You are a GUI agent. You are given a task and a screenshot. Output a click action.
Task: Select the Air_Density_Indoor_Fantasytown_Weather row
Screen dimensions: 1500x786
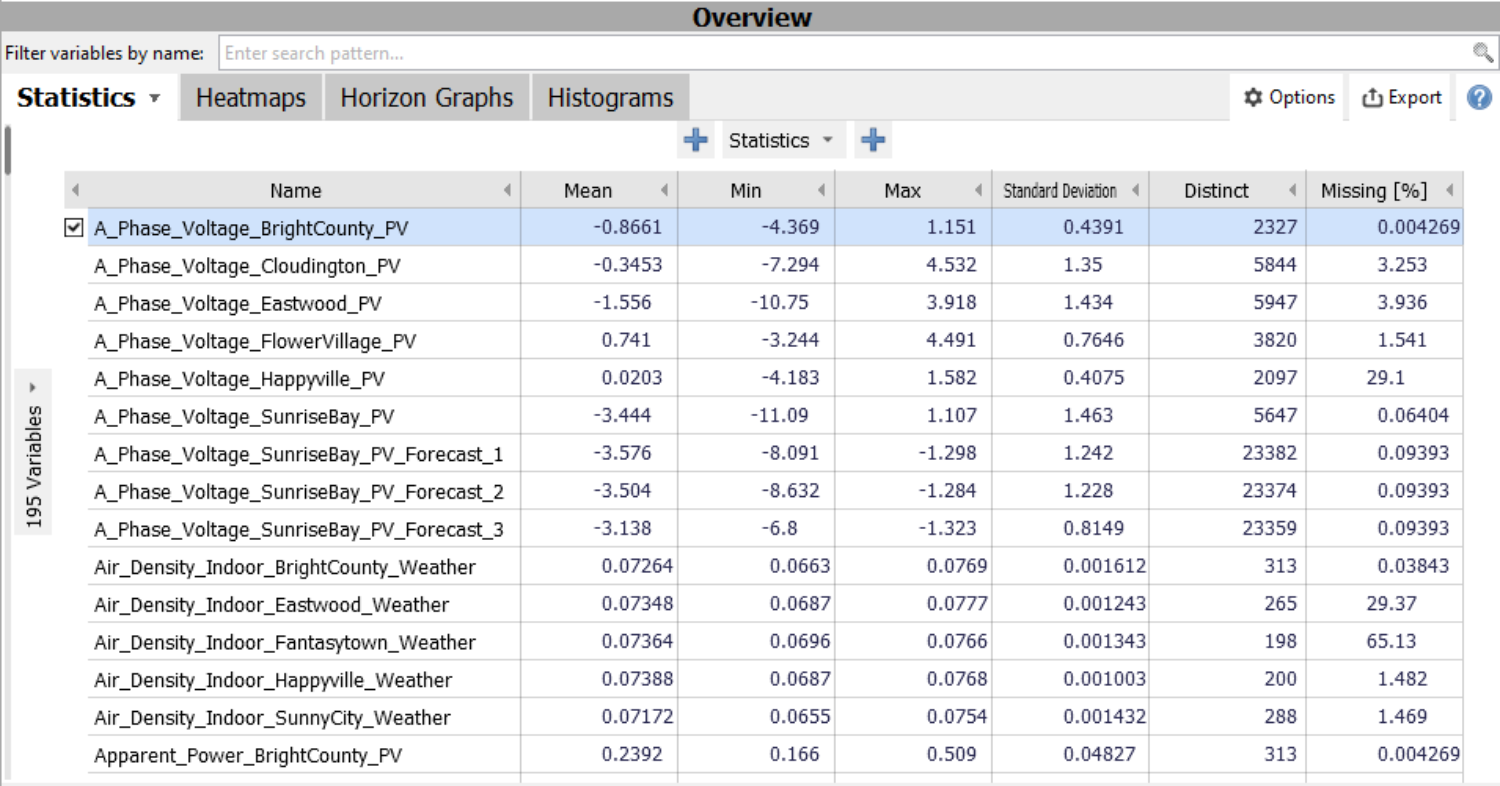(285, 642)
